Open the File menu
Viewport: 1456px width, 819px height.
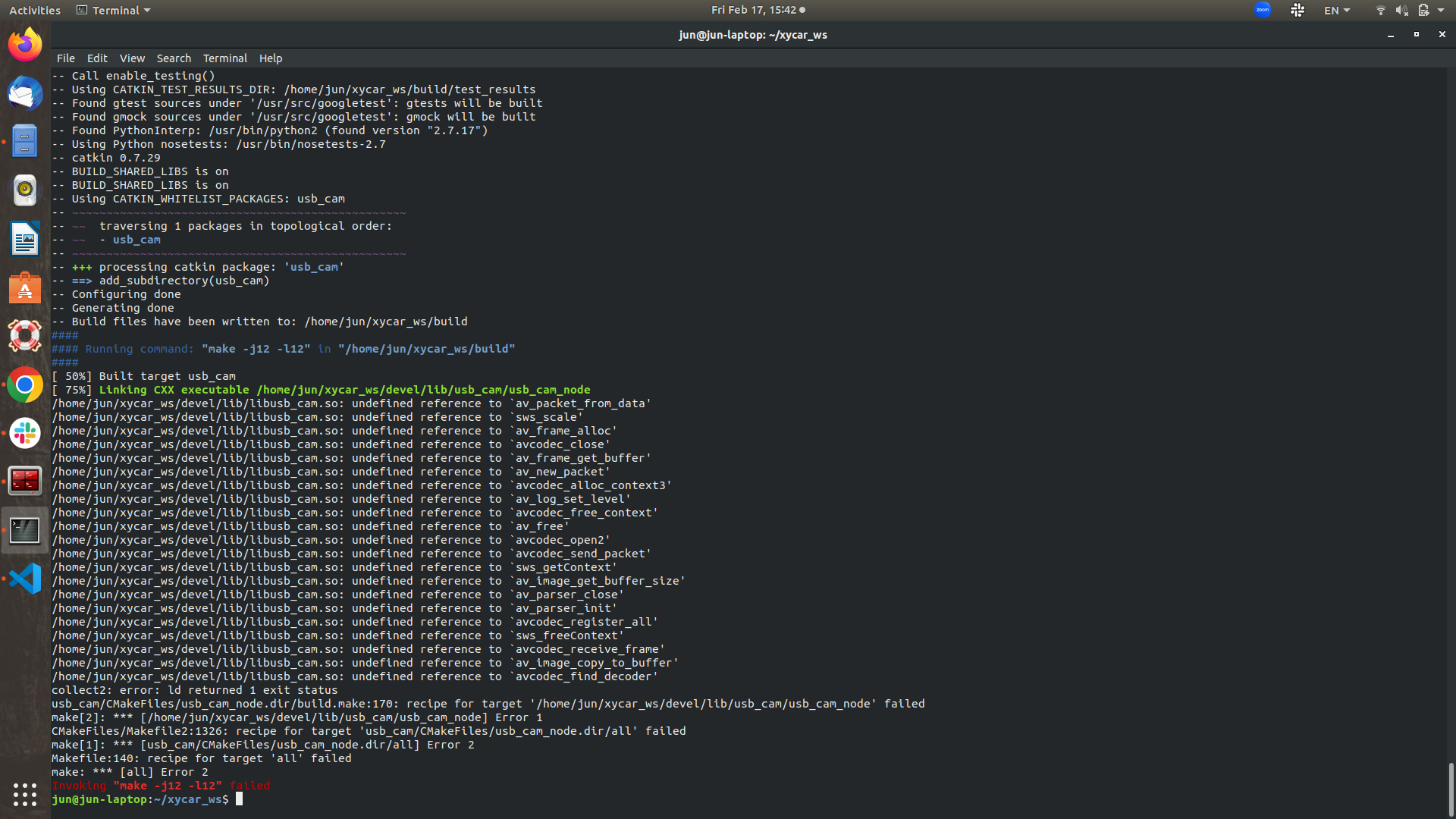[66, 58]
